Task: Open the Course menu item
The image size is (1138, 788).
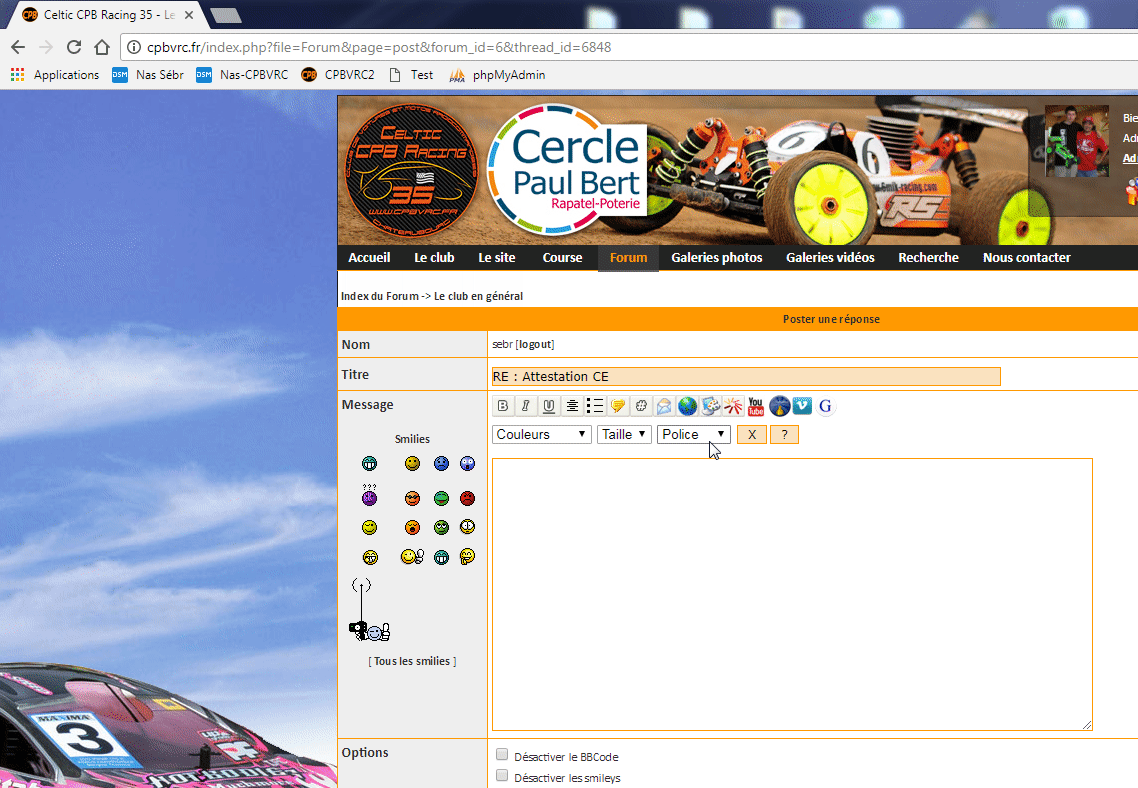Action: (562, 258)
